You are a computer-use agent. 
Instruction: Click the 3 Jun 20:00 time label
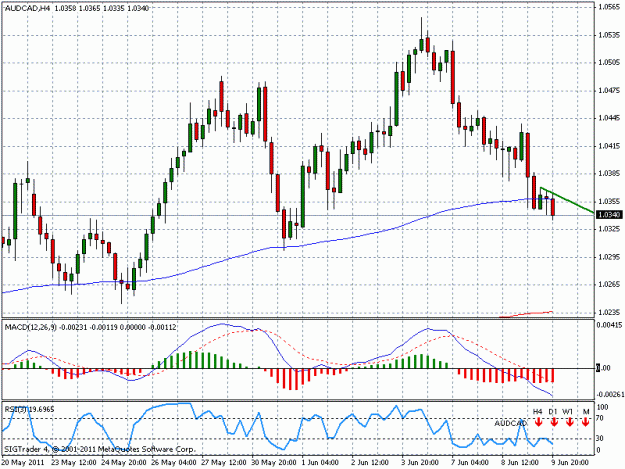[x=420, y=463]
